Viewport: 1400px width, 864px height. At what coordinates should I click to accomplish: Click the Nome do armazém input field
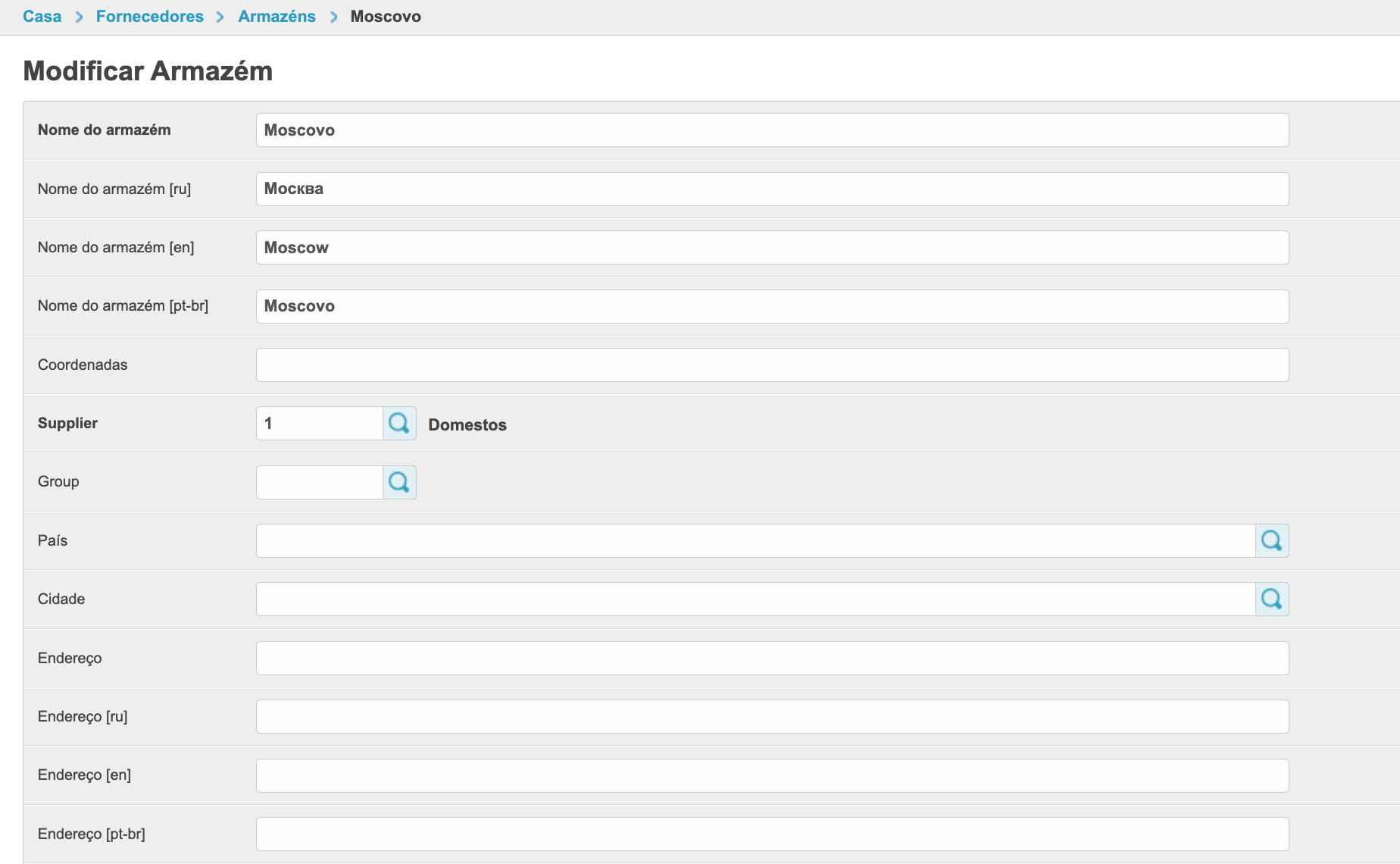pos(771,130)
